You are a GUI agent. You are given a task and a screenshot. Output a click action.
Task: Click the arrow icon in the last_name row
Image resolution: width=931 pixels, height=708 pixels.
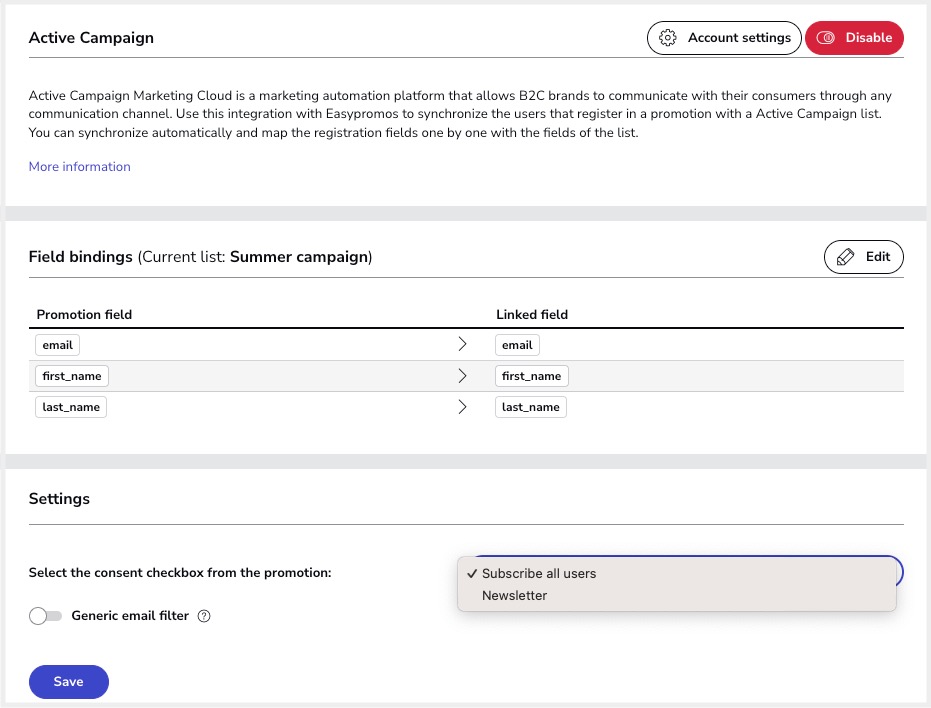pyautogui.click(x=462, y=407)
